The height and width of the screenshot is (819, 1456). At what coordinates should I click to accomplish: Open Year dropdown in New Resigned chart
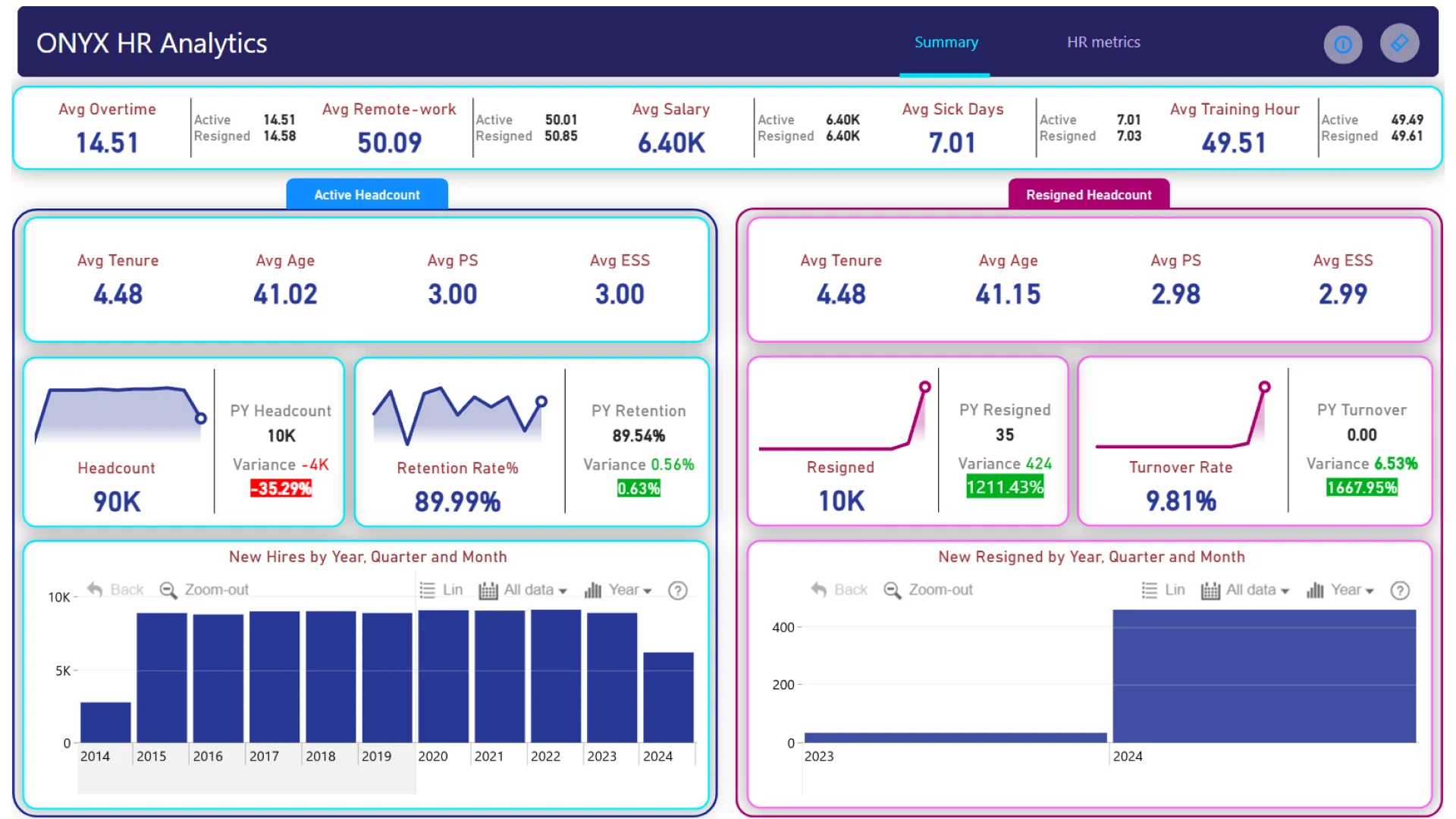[x=1340, y=590]
